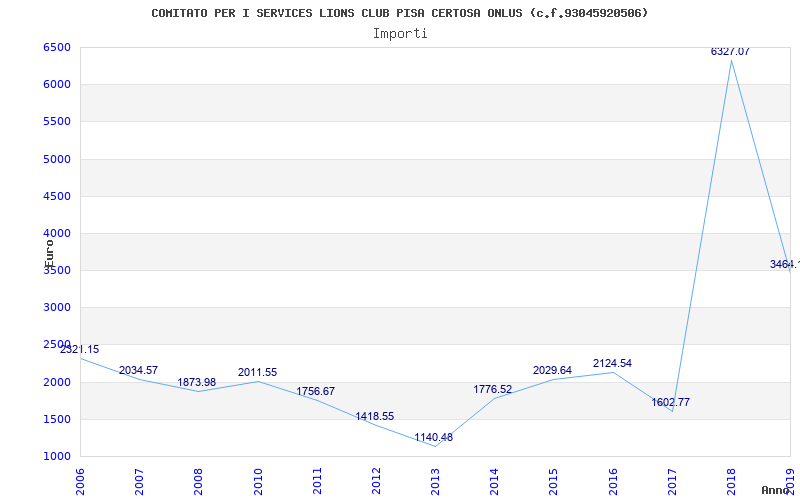Click the Anno axis title
Image resolution: width=800 pixels, height=500 pixels.
776,490
